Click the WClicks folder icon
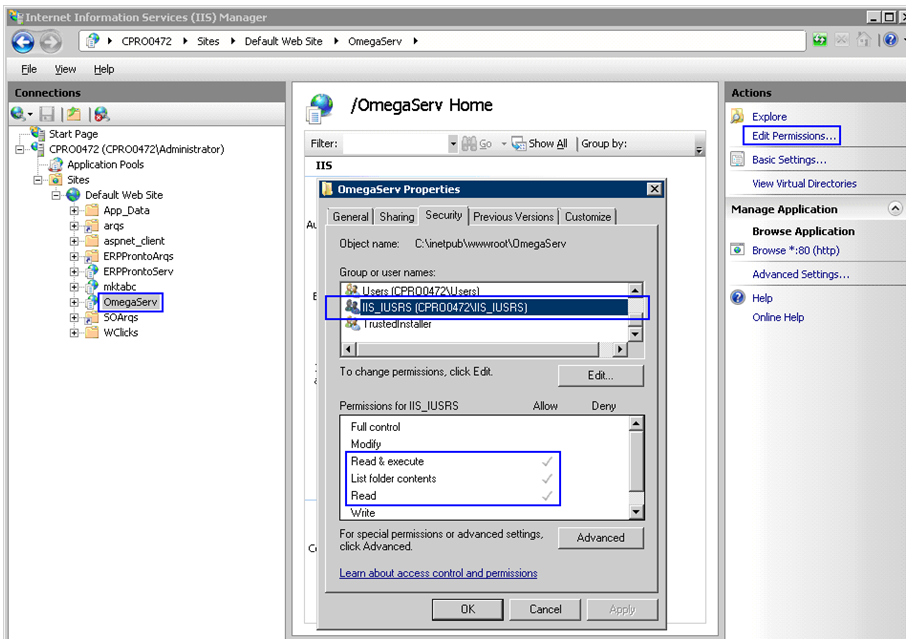 click(91, 333)
